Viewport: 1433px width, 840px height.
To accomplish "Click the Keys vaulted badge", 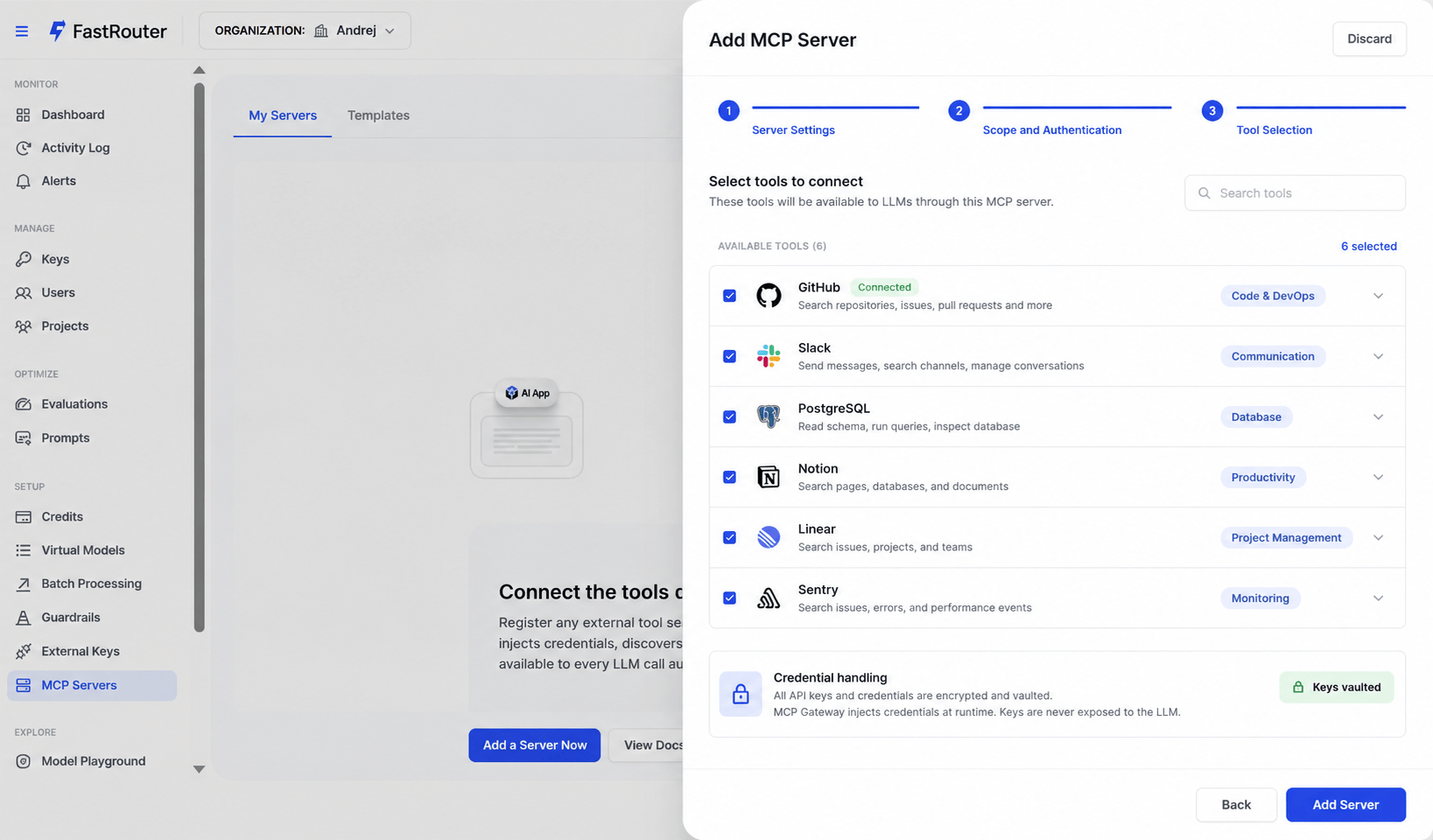I will pos(1336,688).
